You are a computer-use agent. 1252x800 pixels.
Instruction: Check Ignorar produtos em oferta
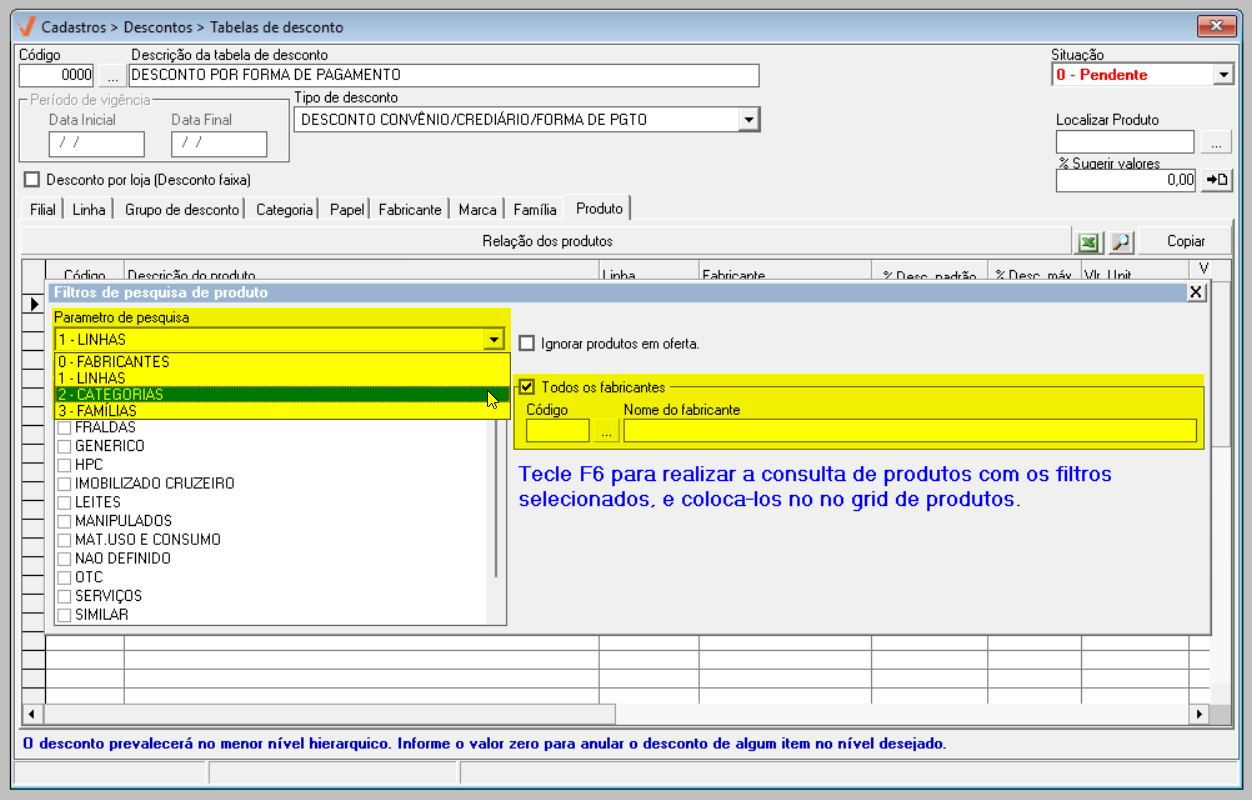point(527,344)
